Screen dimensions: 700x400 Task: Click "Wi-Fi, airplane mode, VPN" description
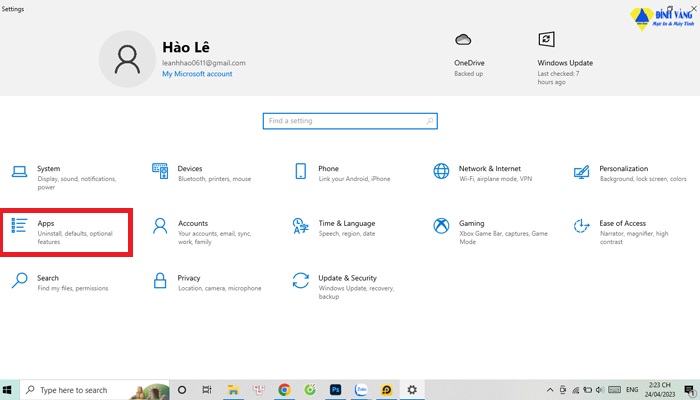496,179
